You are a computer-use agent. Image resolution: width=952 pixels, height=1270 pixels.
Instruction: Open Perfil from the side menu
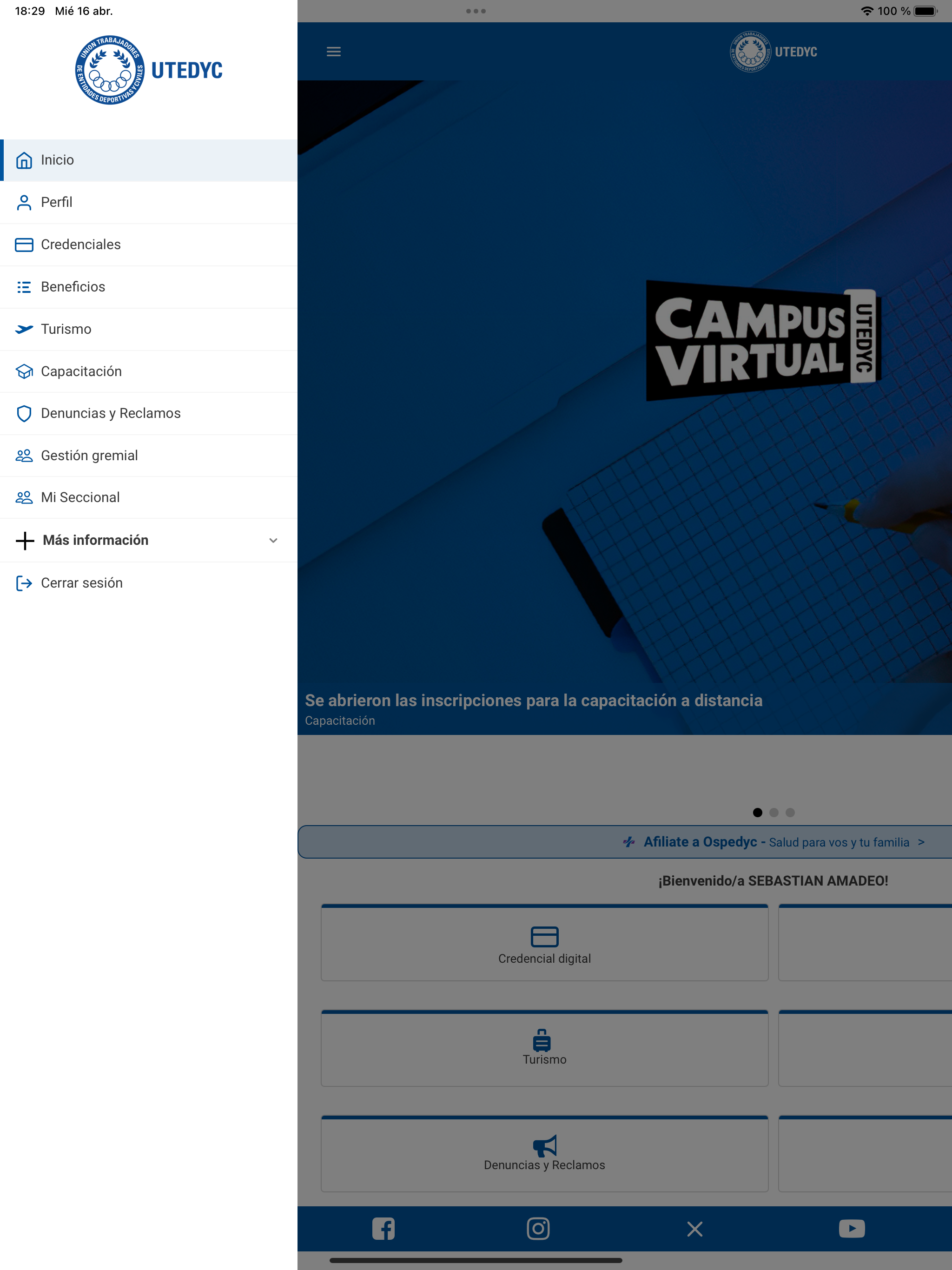pos(149,203)
